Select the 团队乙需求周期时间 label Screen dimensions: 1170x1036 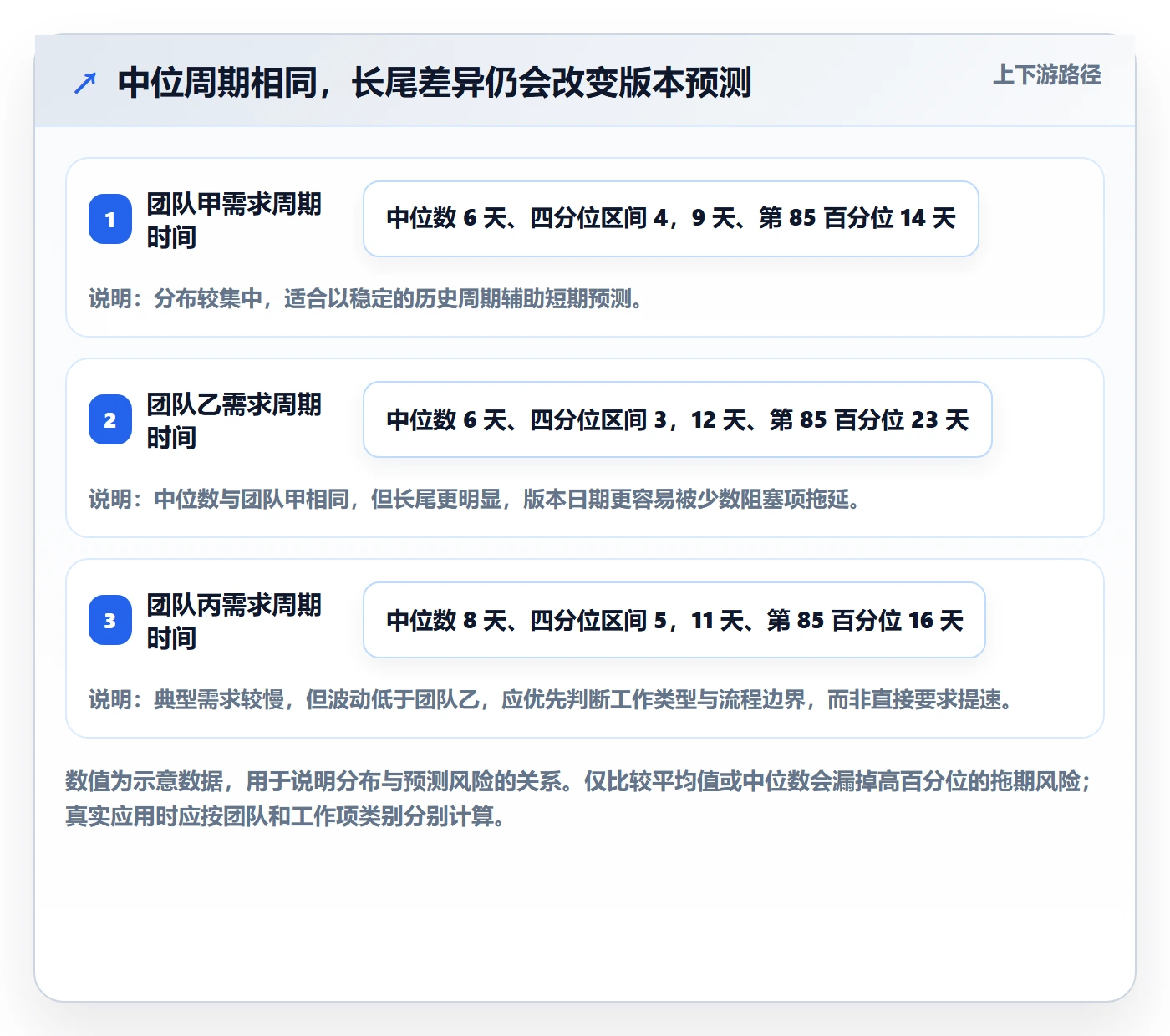[x=234, y=420]
